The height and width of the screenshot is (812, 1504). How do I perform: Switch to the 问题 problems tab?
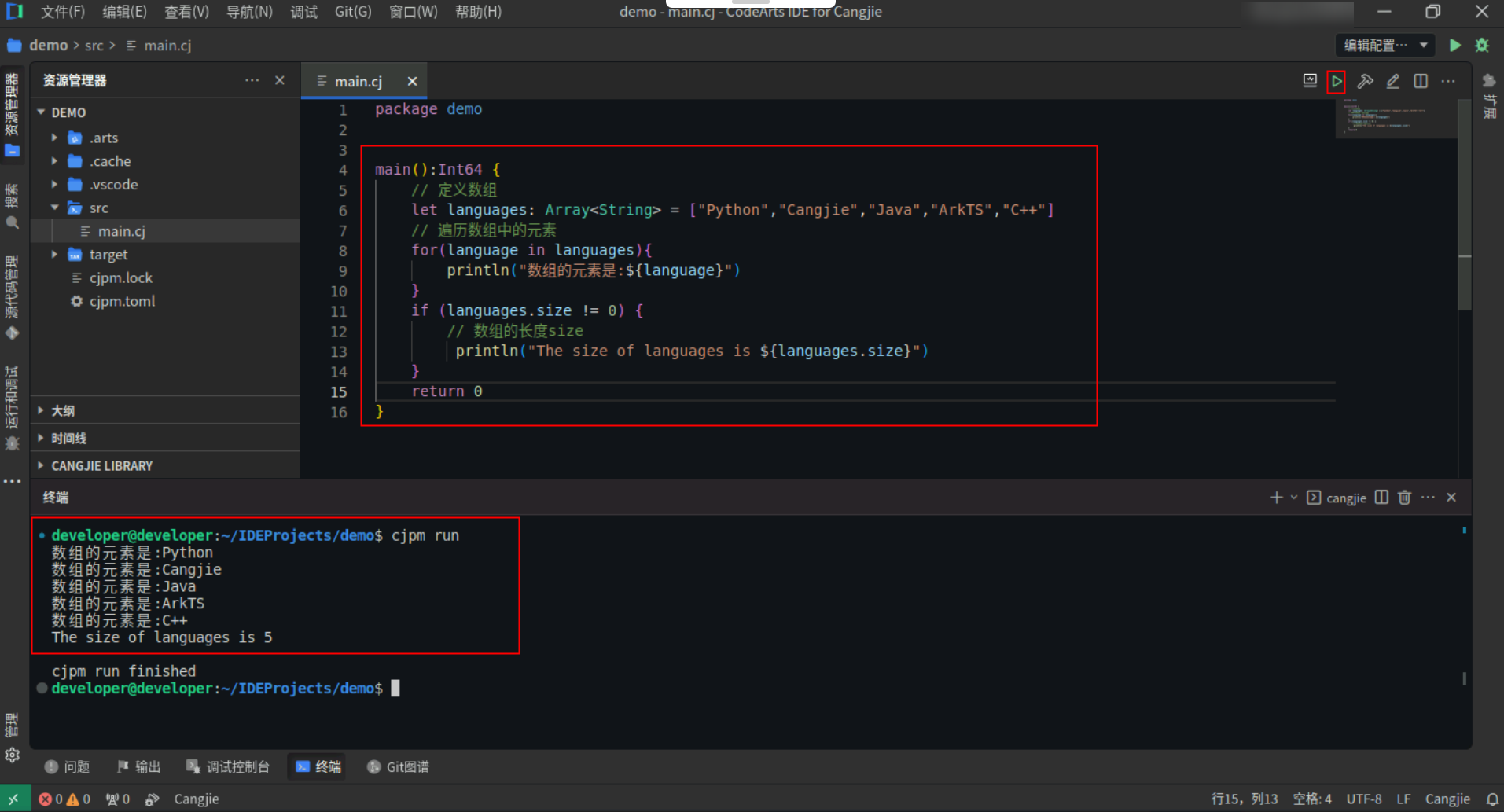(x=68, y=766)
